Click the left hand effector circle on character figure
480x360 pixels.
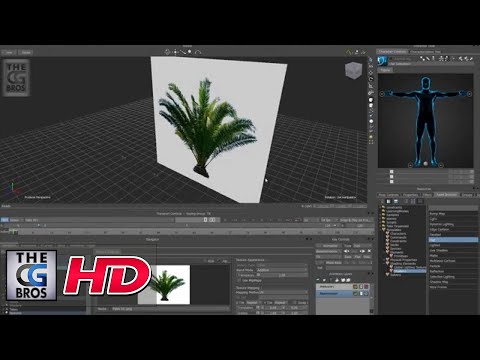[382, 94]
